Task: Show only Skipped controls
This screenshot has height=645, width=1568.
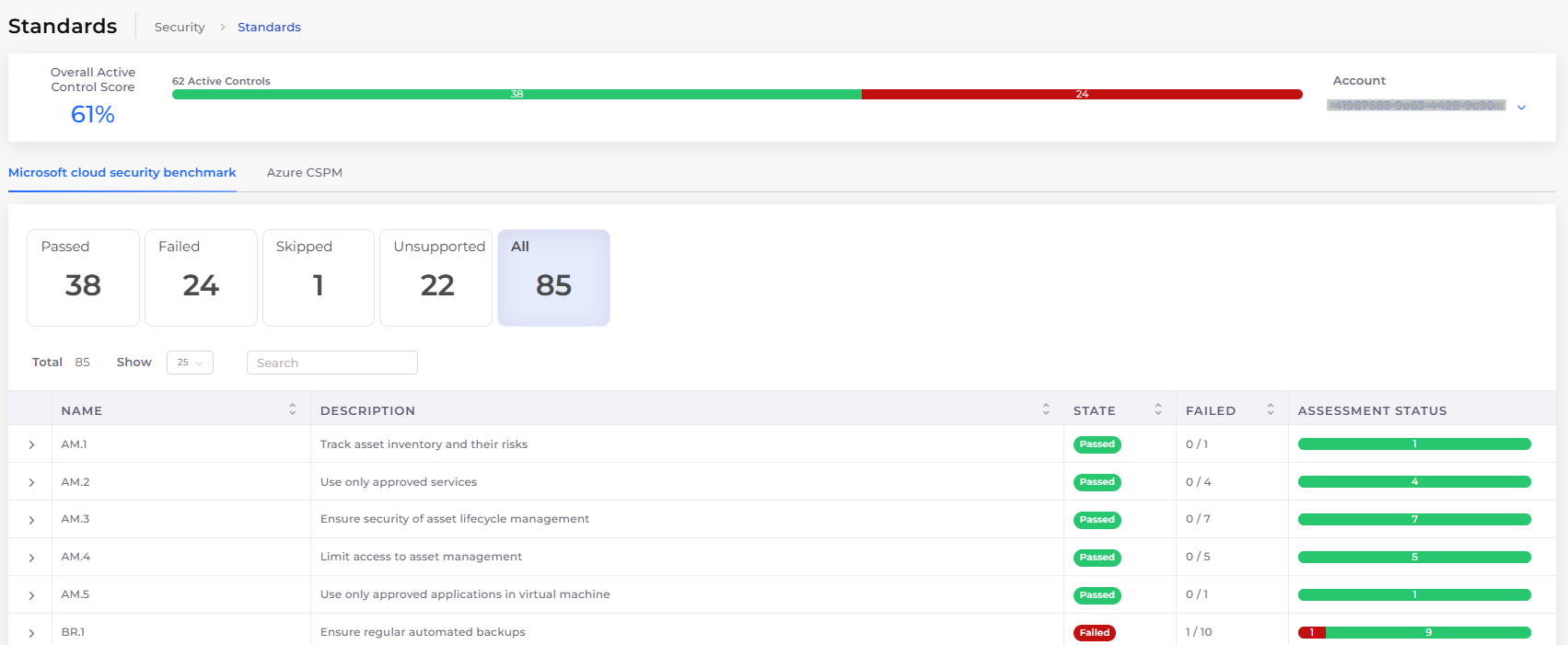Action: pos(319,277)
